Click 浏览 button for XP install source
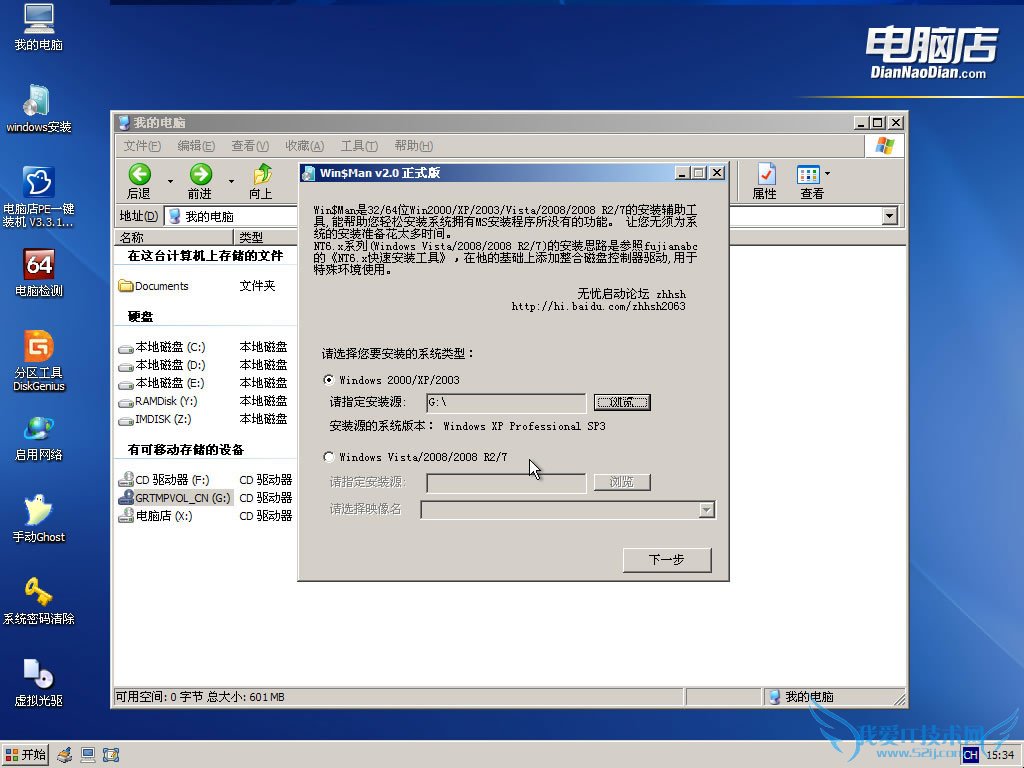This screenshot has height=768, width=1024. click(622, 402)
